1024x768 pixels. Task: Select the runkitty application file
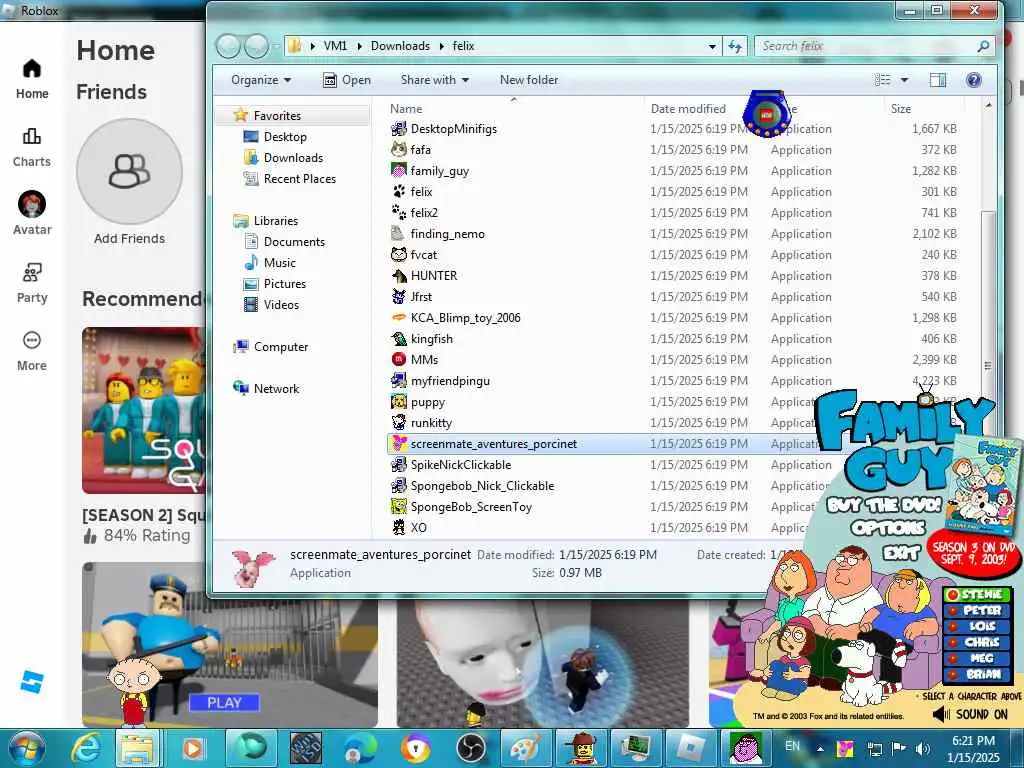point(431,422)
